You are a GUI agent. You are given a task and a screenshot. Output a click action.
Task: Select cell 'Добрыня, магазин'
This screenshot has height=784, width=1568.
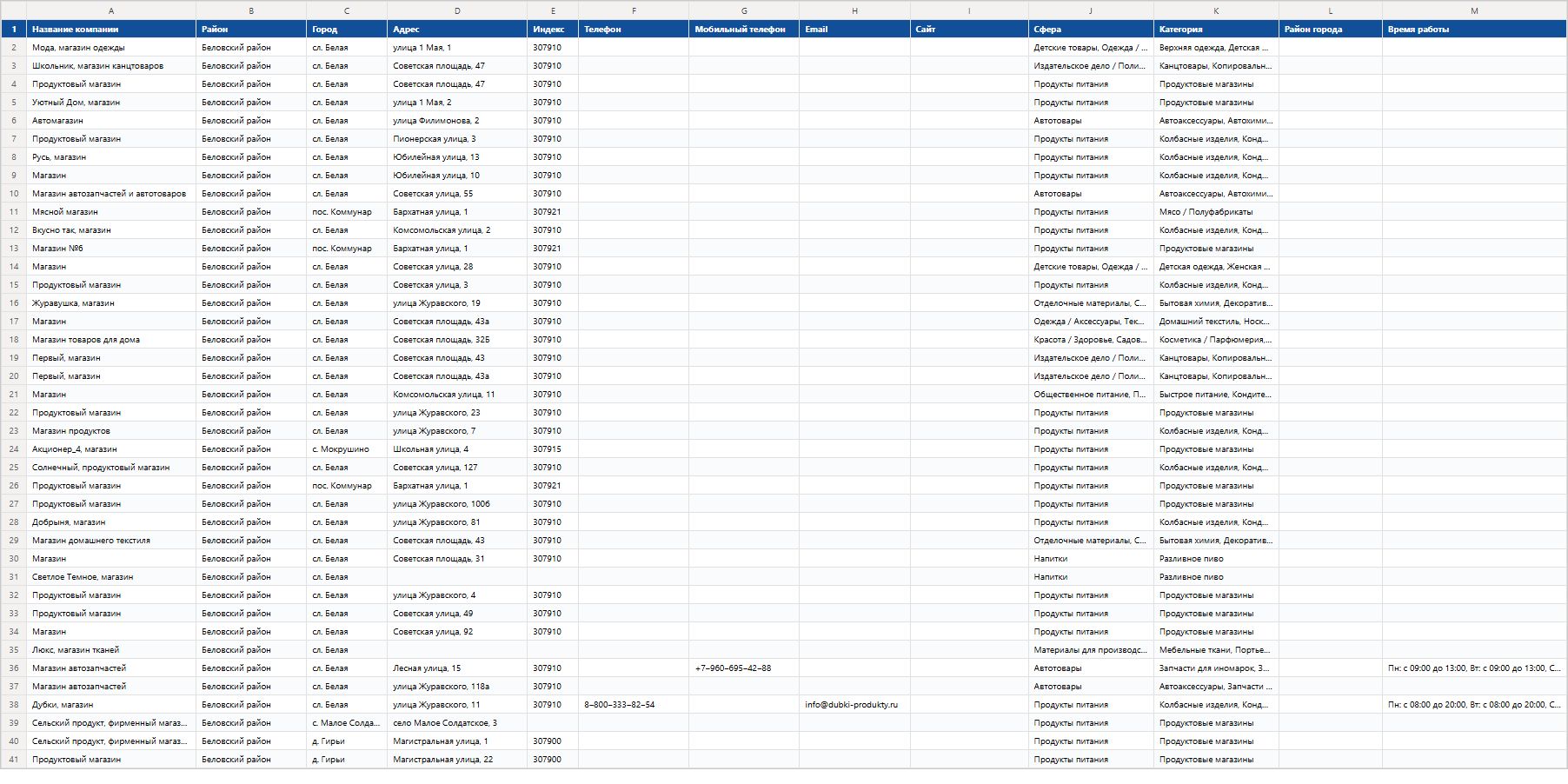coord(111,522)
